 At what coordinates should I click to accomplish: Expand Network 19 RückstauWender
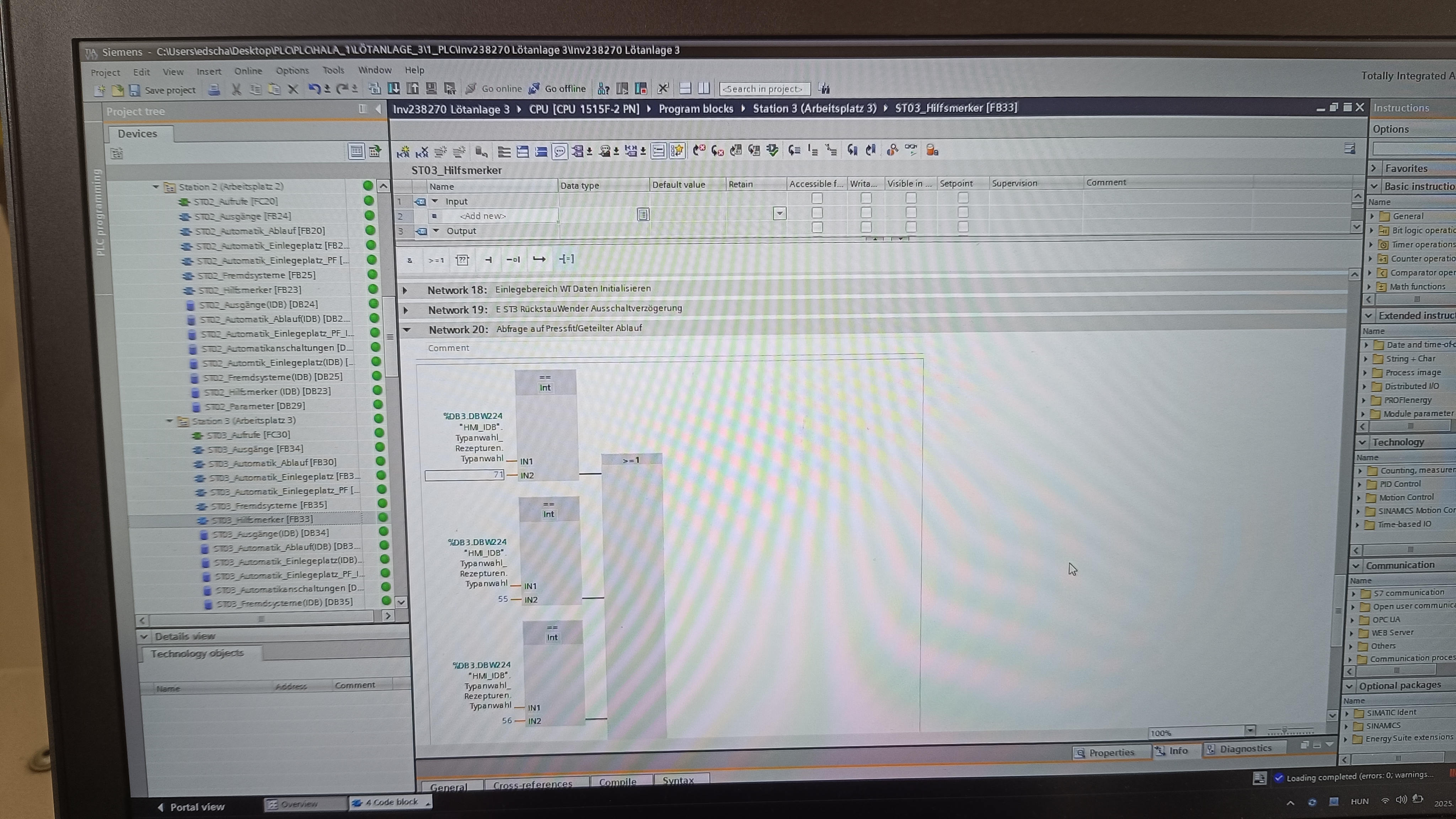pyautogui.click(x=406, y=310)
